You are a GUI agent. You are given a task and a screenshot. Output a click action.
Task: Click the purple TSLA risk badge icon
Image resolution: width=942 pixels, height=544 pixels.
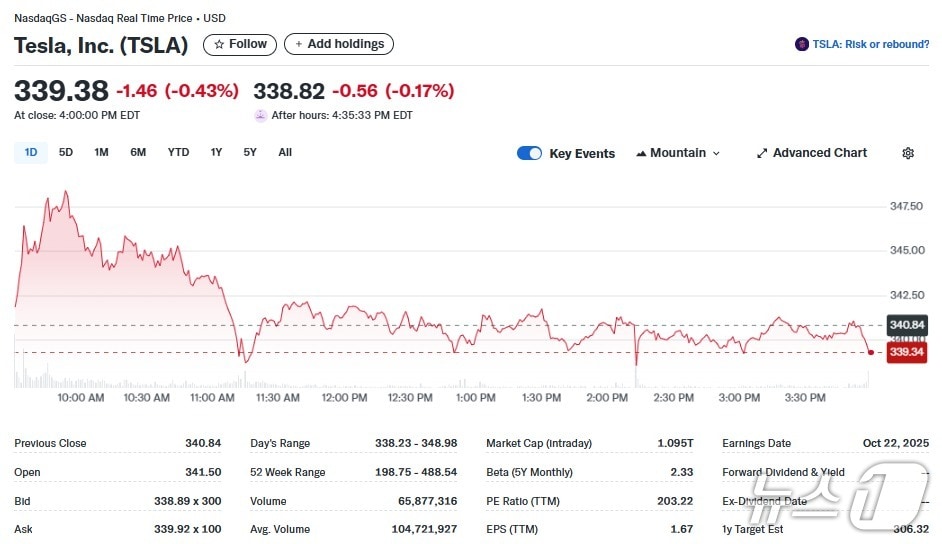click(x=801, y=44)
